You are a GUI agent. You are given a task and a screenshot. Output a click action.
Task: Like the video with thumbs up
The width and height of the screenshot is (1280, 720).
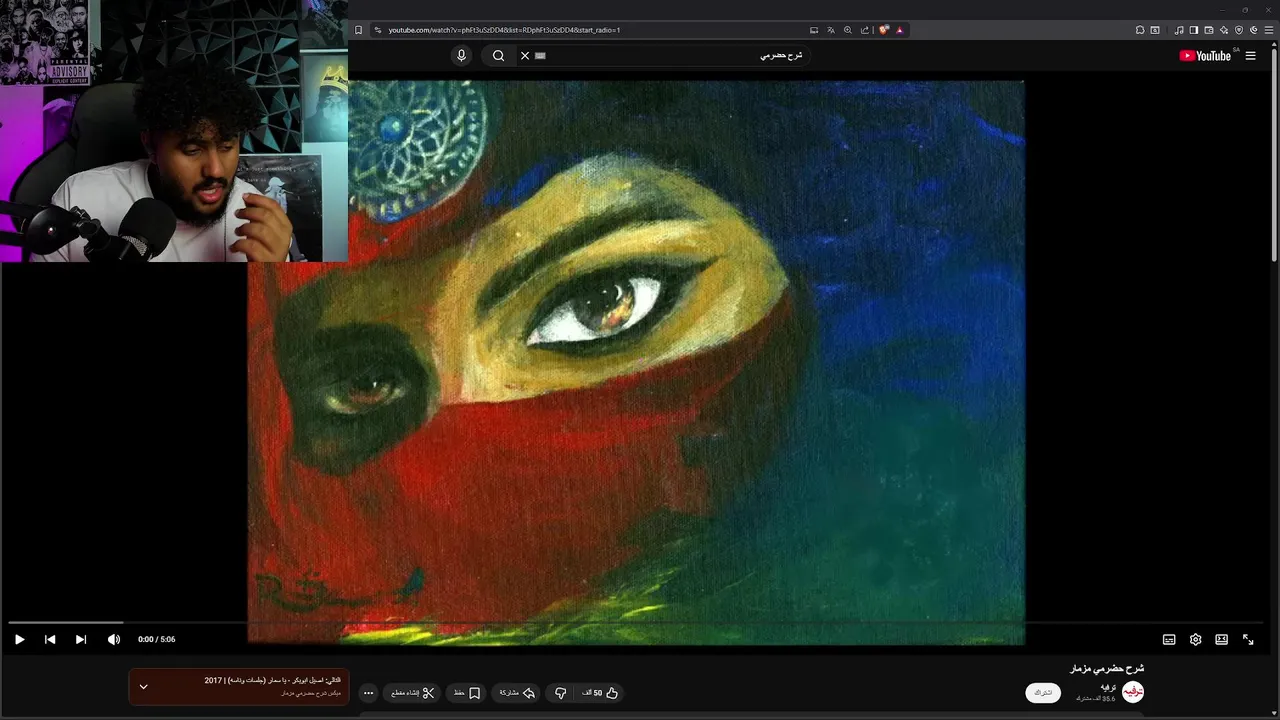coord(601,692)
